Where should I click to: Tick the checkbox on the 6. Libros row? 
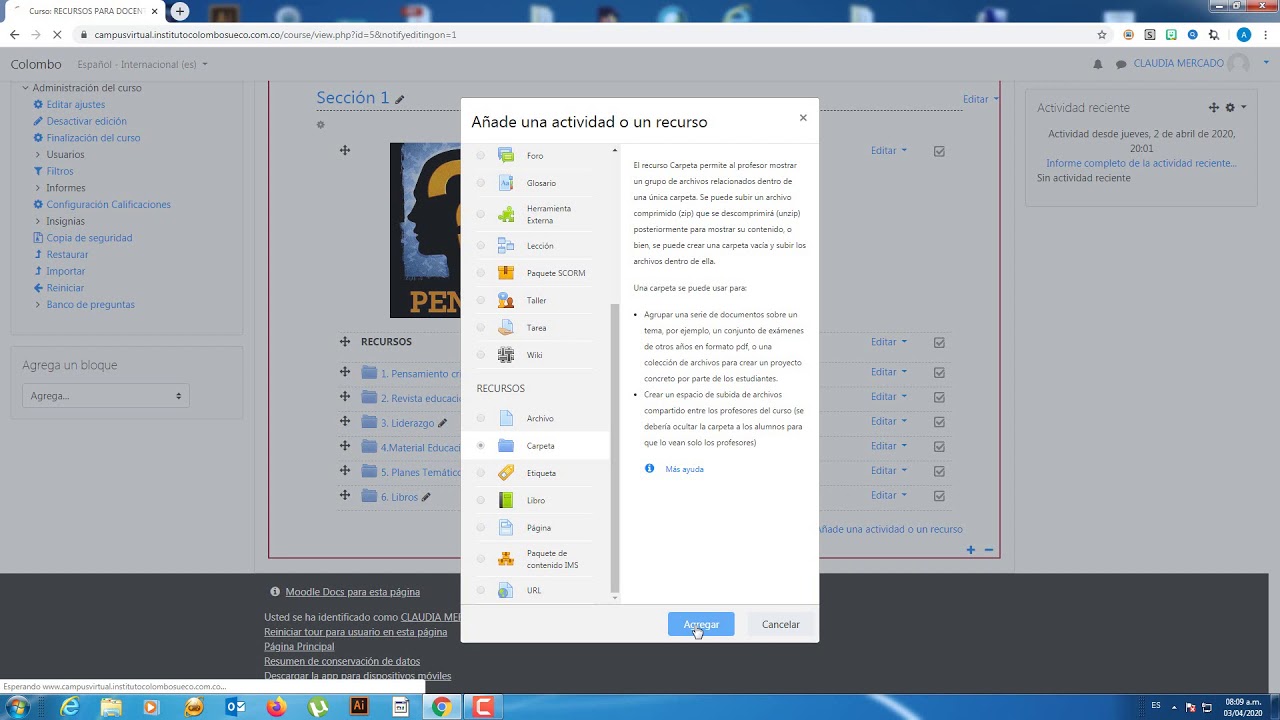pos(939,495)
